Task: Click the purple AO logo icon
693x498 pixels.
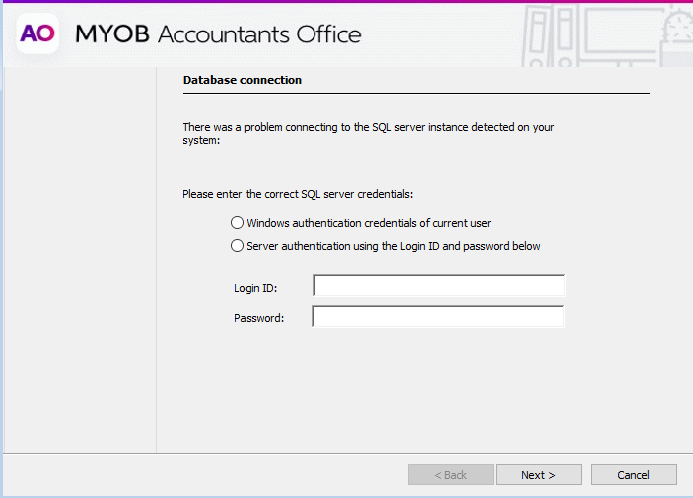Action: (37, 34)
